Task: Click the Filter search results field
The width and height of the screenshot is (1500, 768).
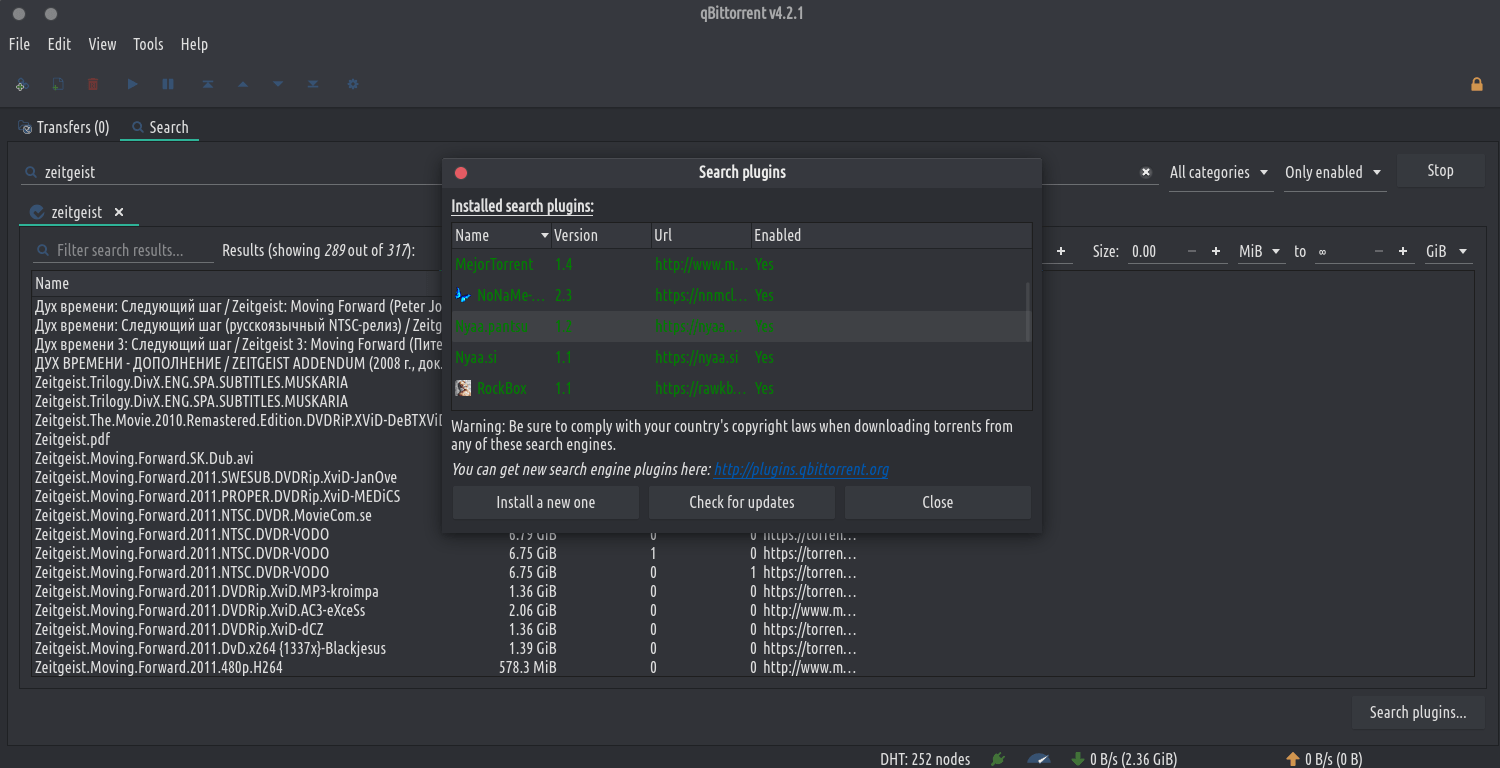Action: point(124,250)
